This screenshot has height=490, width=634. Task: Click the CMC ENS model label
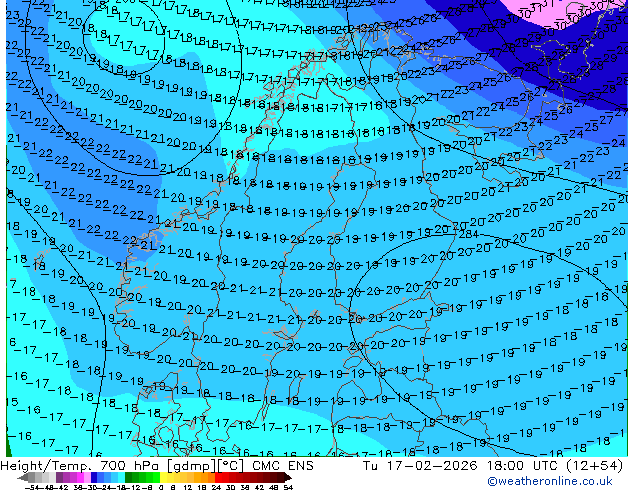coord(283,466)
